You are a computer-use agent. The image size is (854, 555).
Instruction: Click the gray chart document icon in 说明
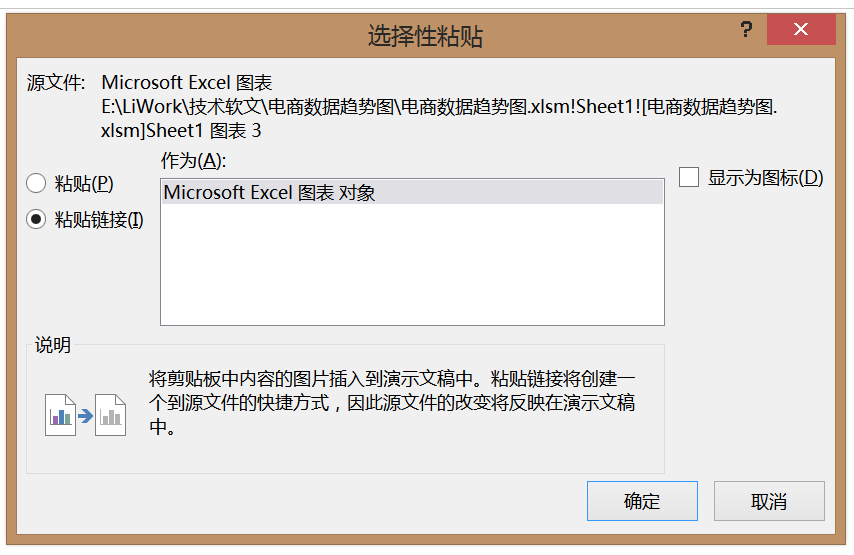pyautogui.click(x=111, y=415)
